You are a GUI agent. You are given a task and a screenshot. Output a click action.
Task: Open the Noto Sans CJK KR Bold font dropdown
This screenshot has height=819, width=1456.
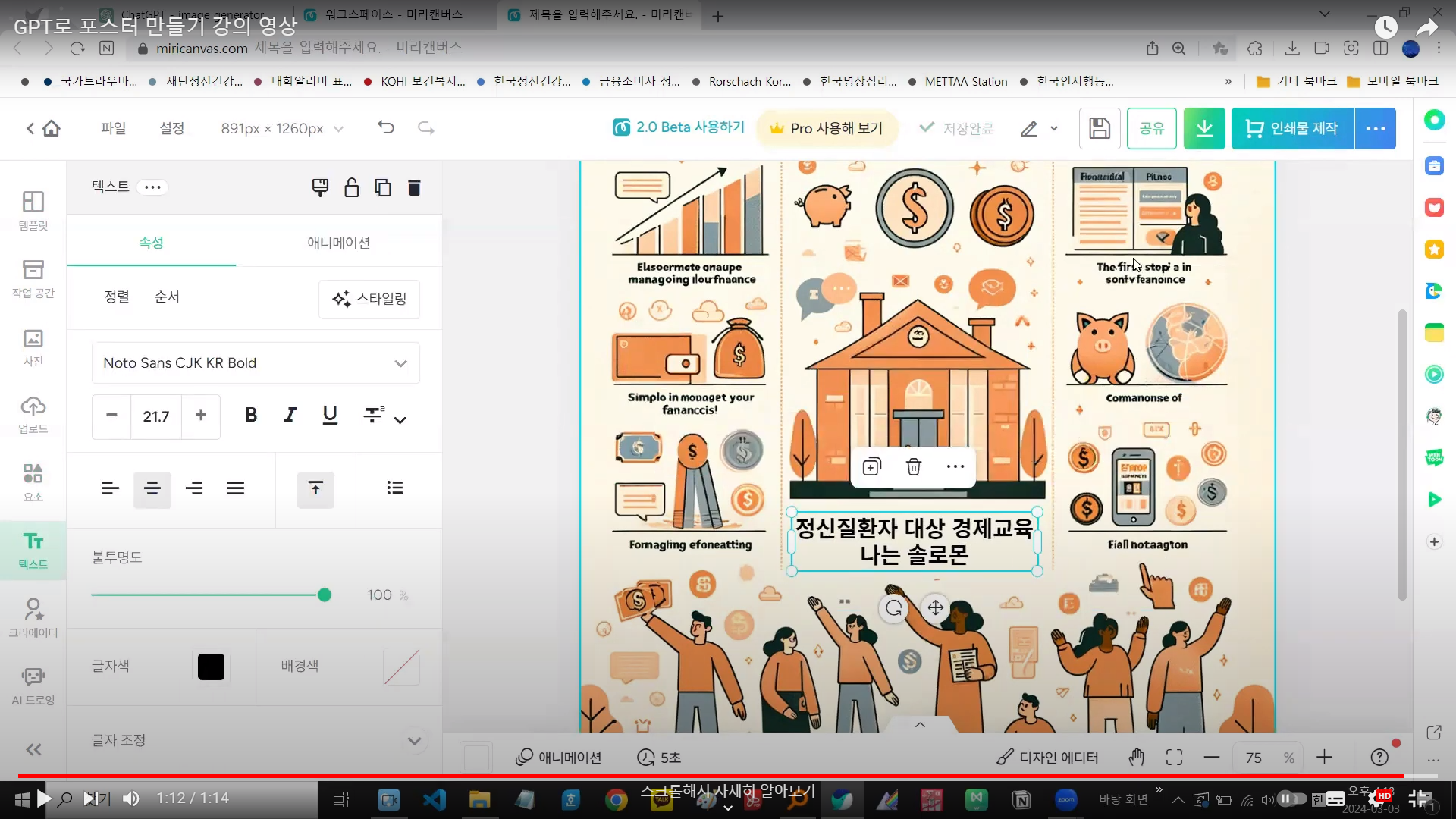point(256,362)
